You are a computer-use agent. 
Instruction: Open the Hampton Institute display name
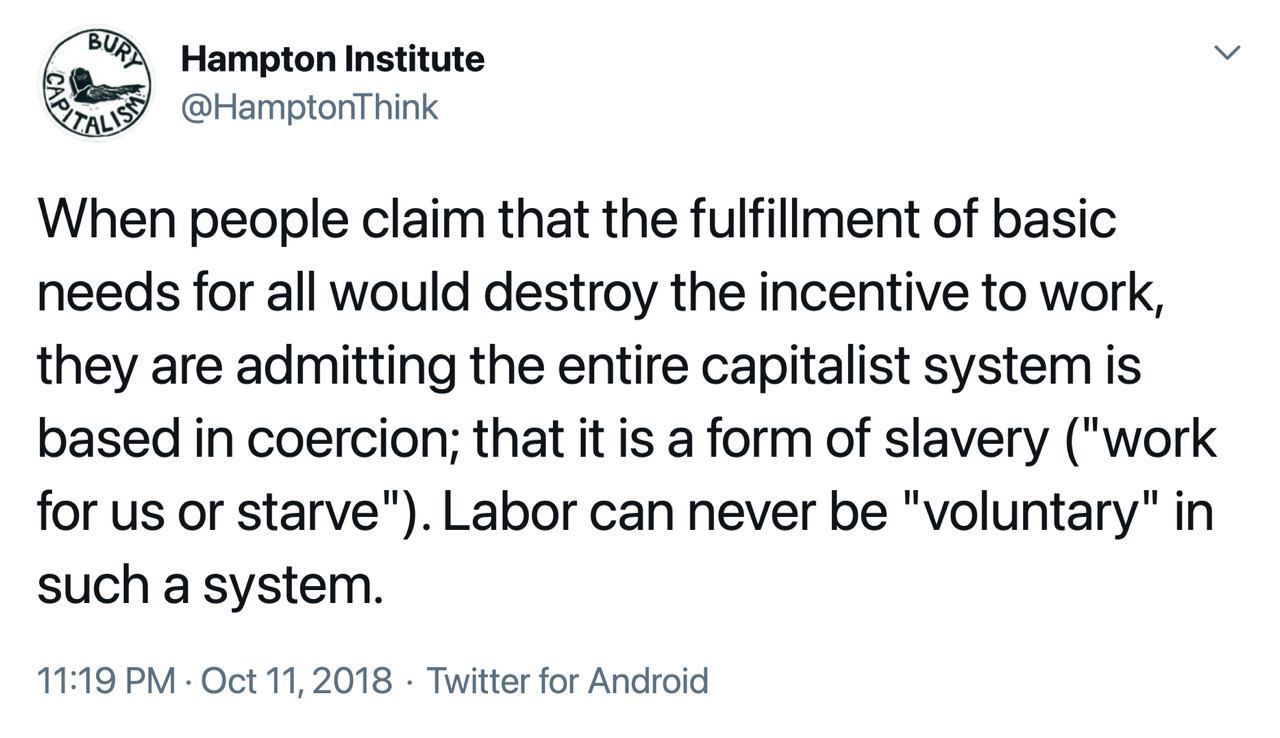click(x=332, y=60)
